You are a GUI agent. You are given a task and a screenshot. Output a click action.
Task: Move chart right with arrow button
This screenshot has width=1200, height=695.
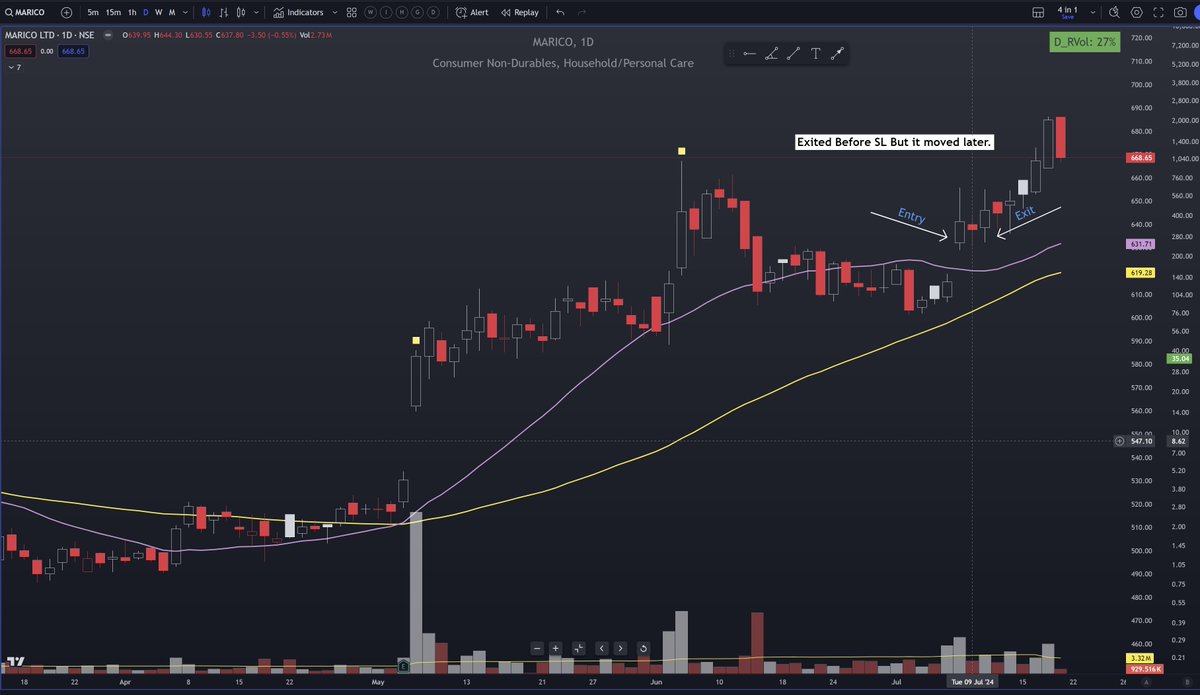(x=620, y=648)
